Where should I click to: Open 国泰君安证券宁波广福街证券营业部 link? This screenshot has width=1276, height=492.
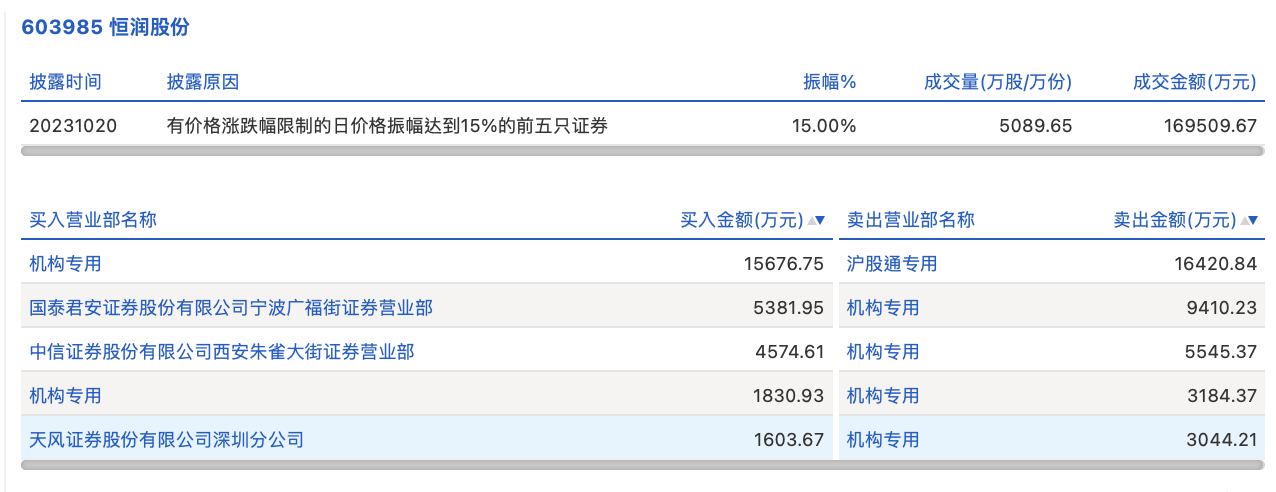[x=231, y=308]
